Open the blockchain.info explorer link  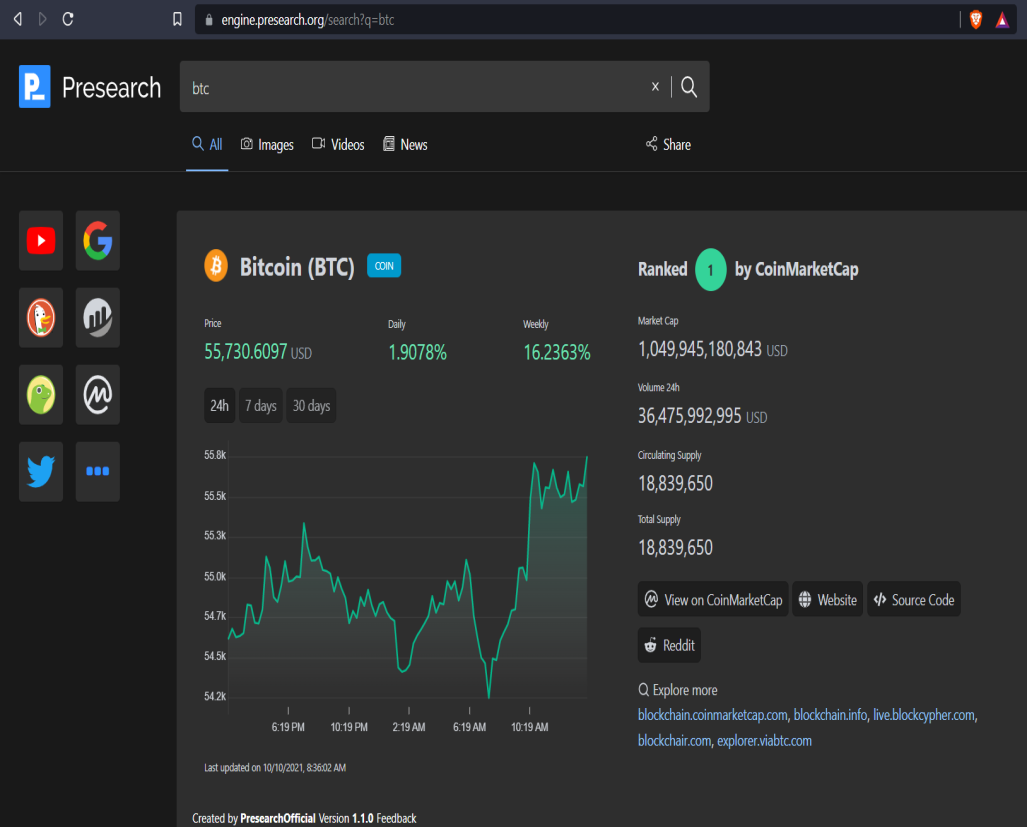click(830, 715)
